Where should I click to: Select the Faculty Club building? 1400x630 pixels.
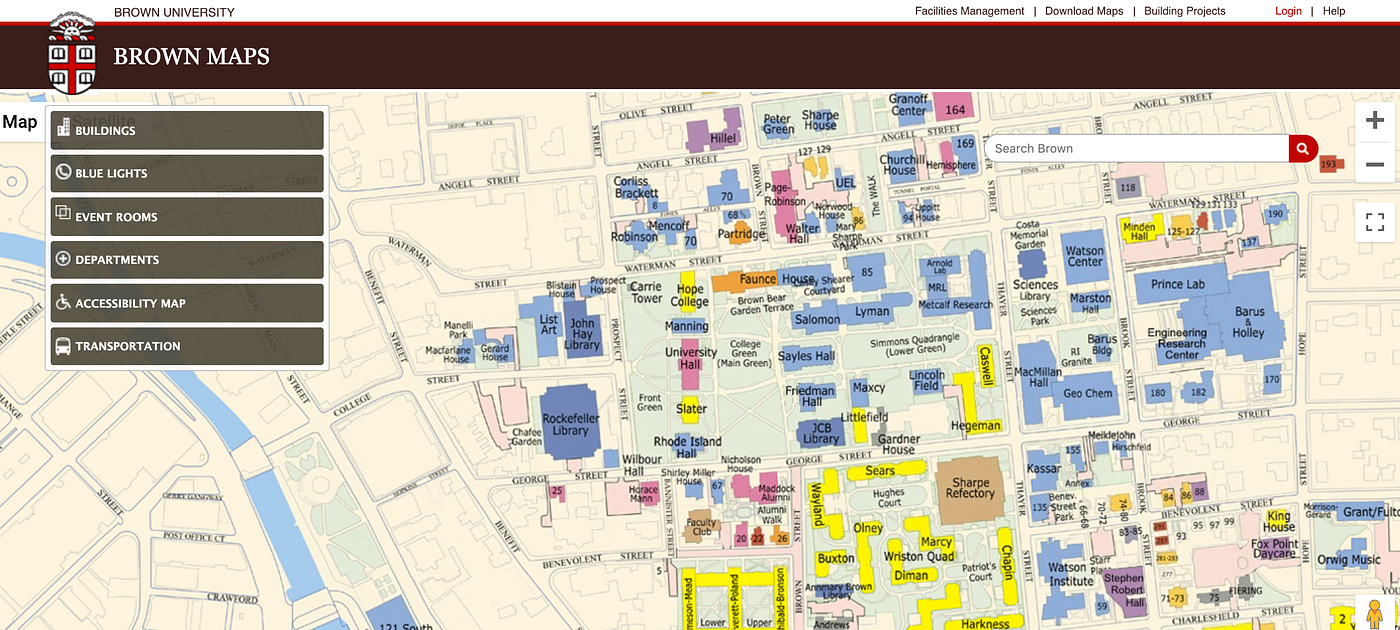(x=701, y=526)
